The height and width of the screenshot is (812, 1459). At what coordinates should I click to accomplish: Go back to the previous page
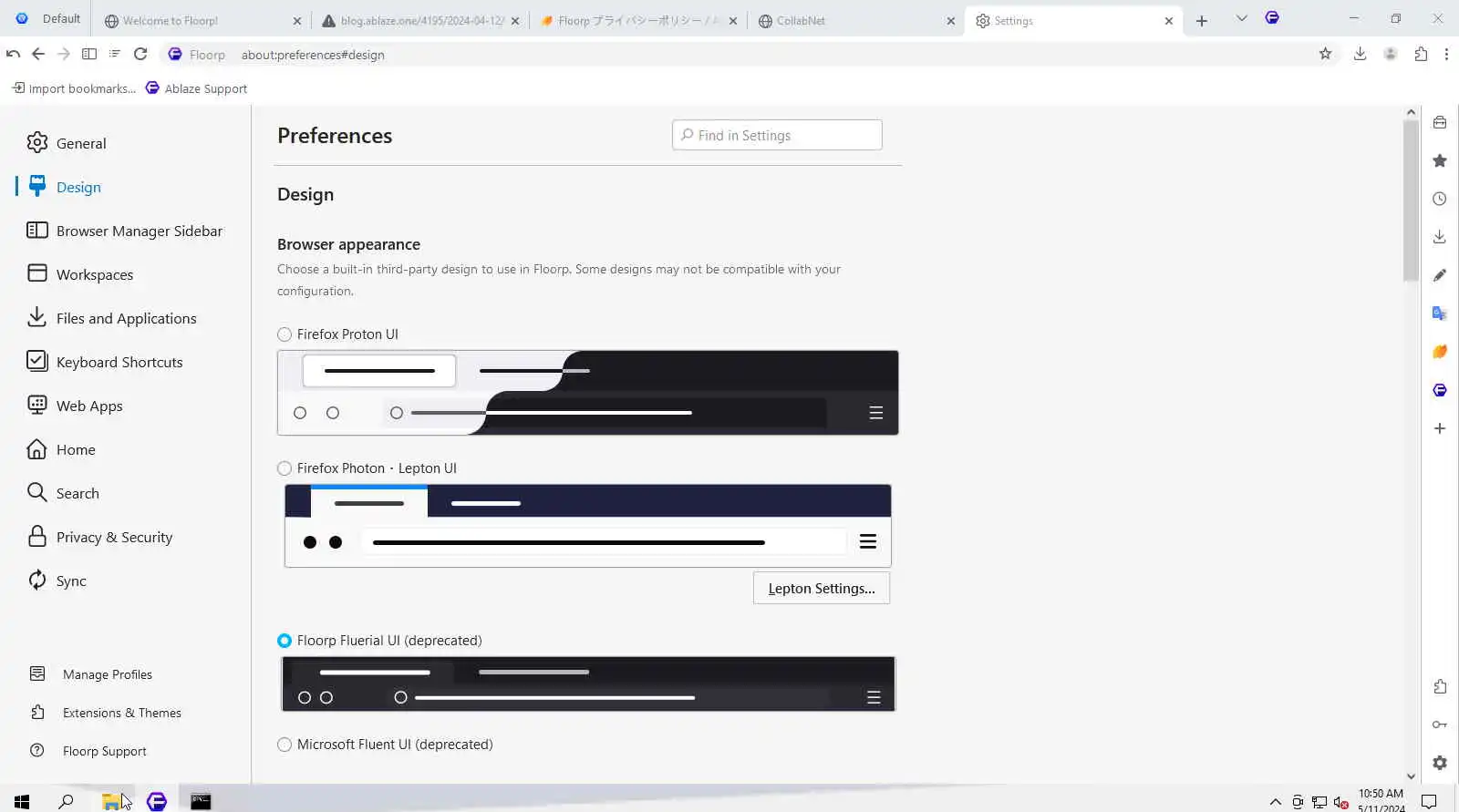pyautogui.click(x=38, y=55)
